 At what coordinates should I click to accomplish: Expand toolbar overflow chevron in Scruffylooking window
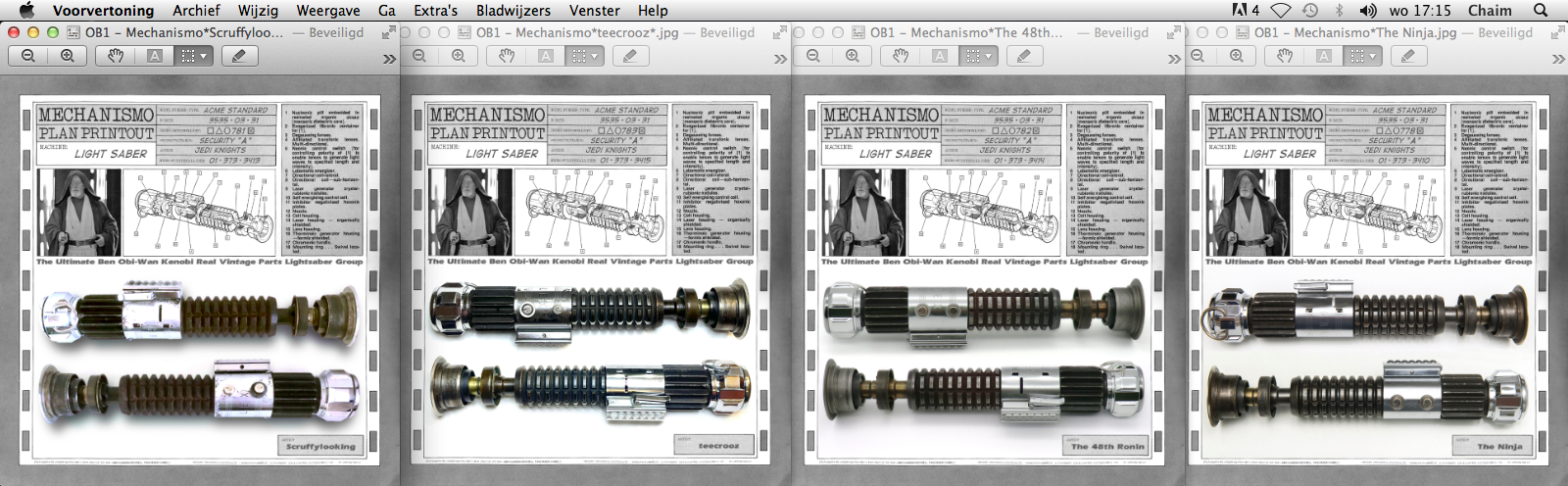(x=389, y=59)
